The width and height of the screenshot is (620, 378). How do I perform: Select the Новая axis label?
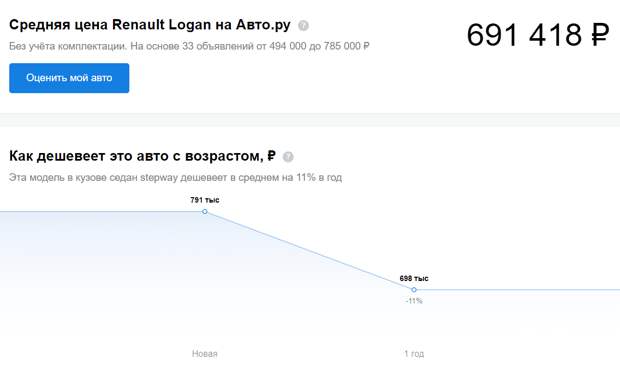(x=204, y=353)
